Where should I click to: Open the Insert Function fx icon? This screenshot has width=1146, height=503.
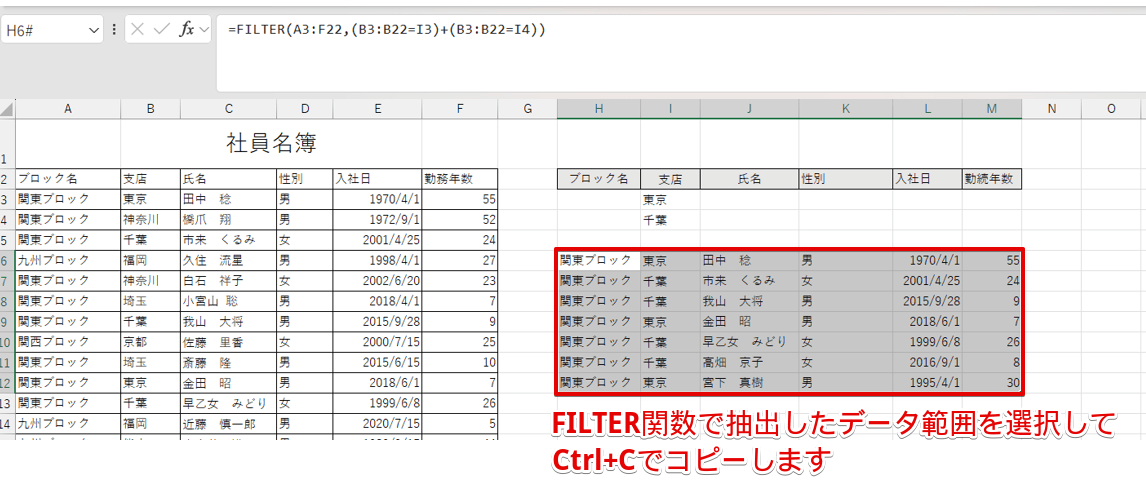pyautogui.click(x=187, y=30)
